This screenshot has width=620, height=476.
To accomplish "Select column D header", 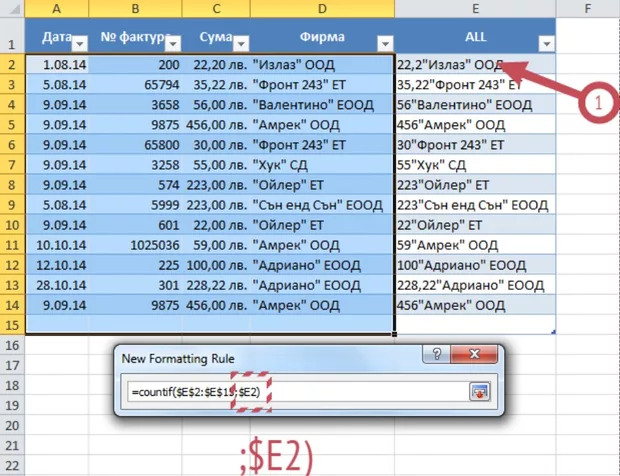I will click(x=321, y=8).
